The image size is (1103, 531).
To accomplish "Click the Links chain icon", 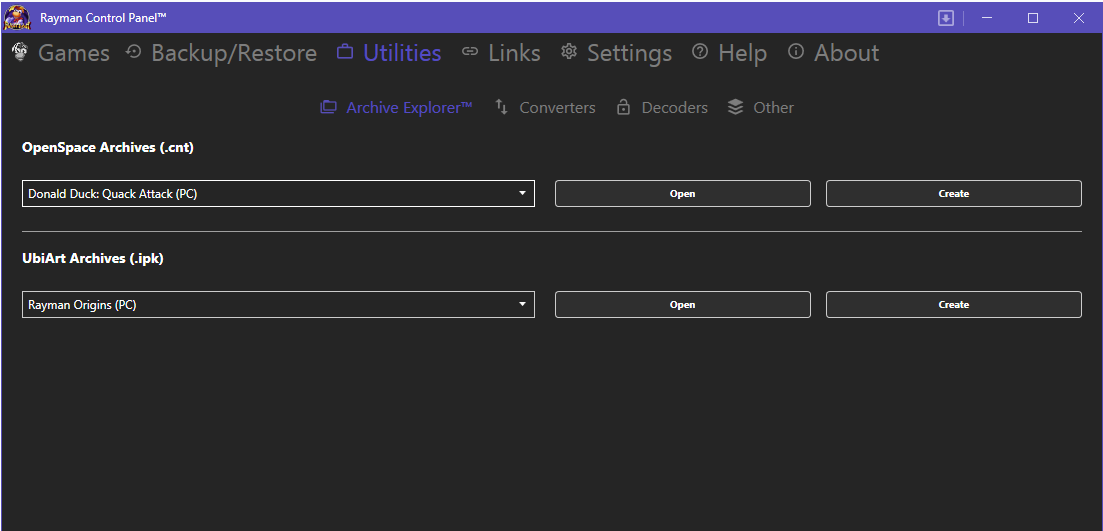I will pyautogui.click(x=470, y=53).
